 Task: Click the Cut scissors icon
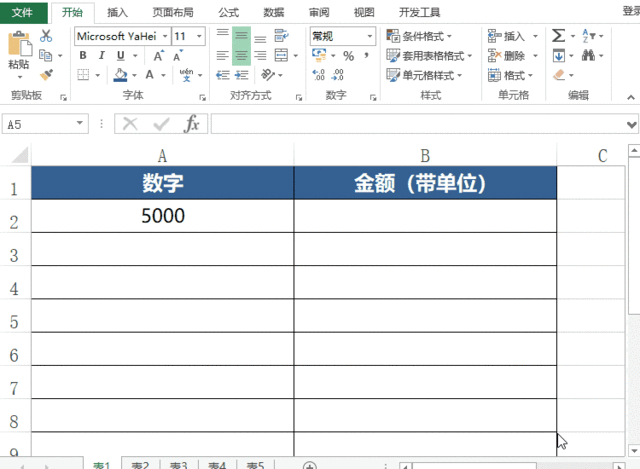tap(46, 36)
